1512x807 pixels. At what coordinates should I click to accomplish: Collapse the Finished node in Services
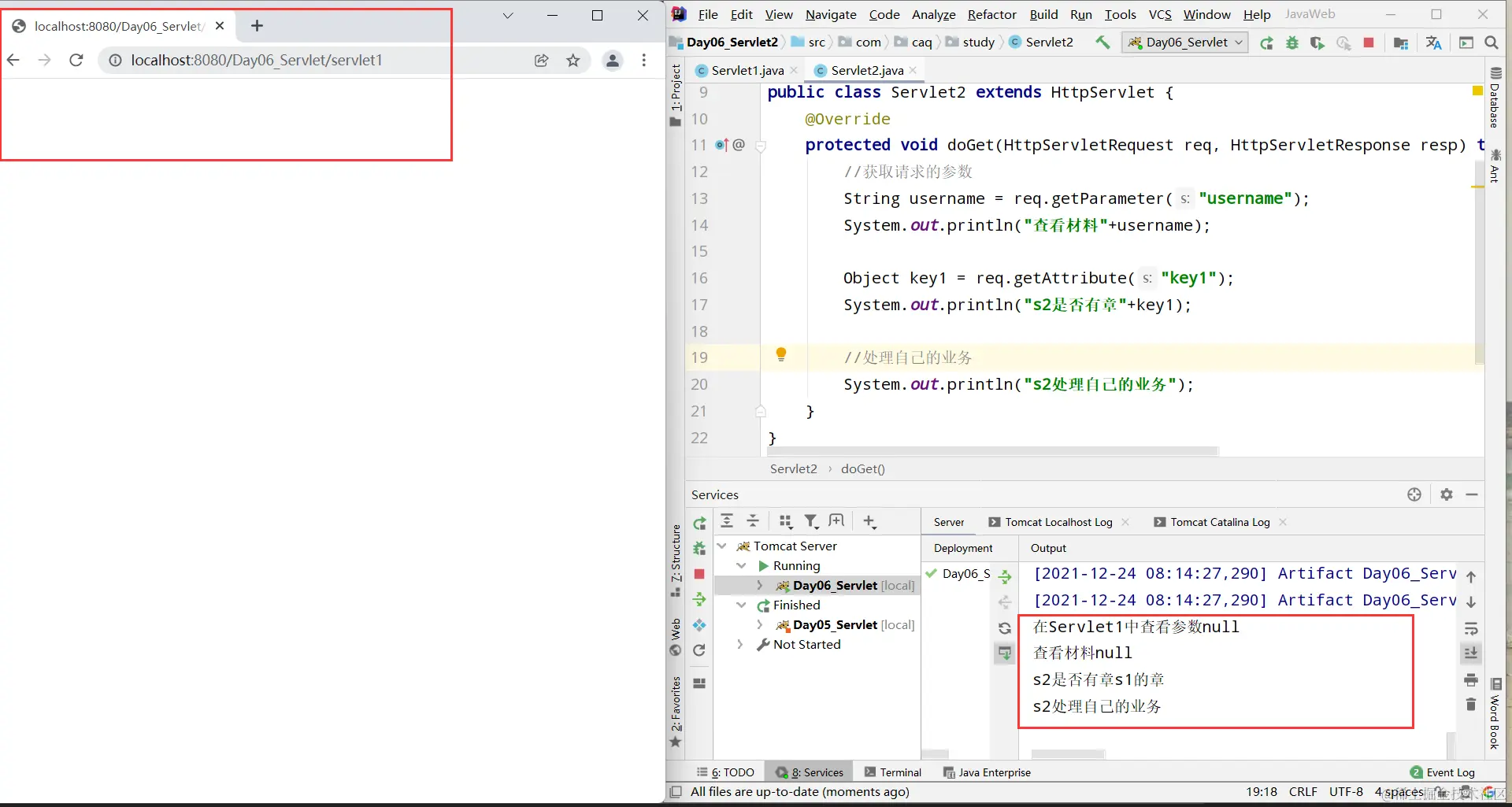741,605
